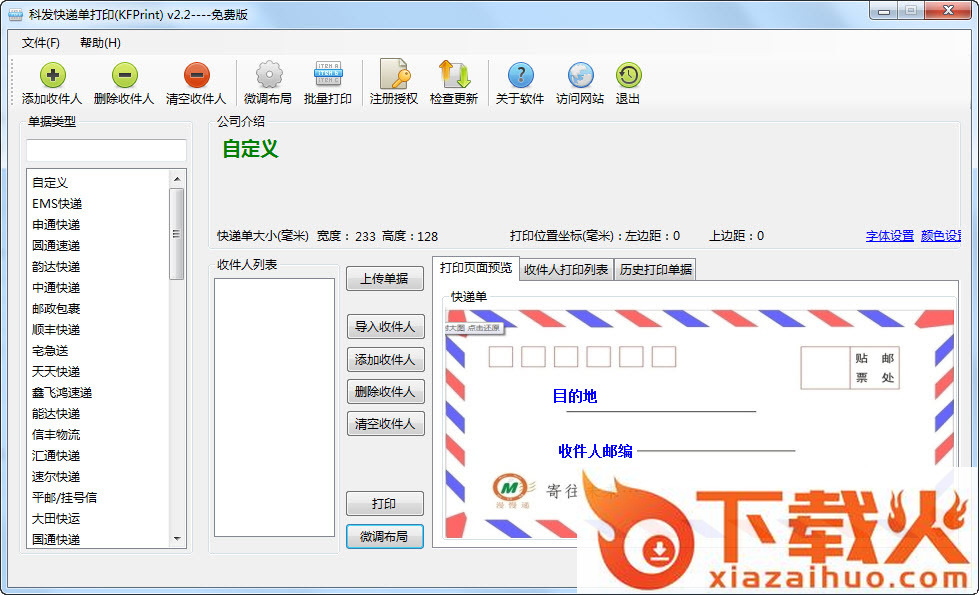Click the Batch Print (批量打印) toolbar icon
This screenshot has width=979, height=595.
point(328,76)
